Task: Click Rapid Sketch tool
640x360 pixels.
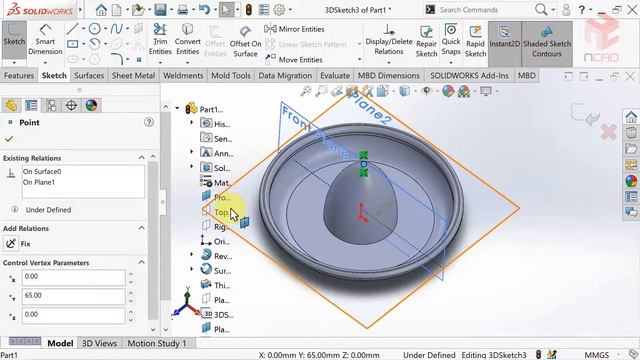Action: [x=475, y=41]
